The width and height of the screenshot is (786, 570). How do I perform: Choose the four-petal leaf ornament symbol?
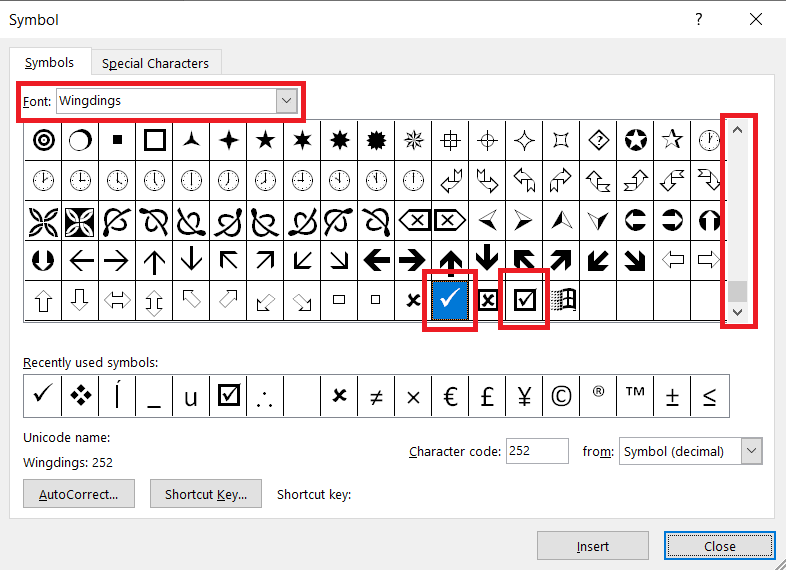coord(43,220)
